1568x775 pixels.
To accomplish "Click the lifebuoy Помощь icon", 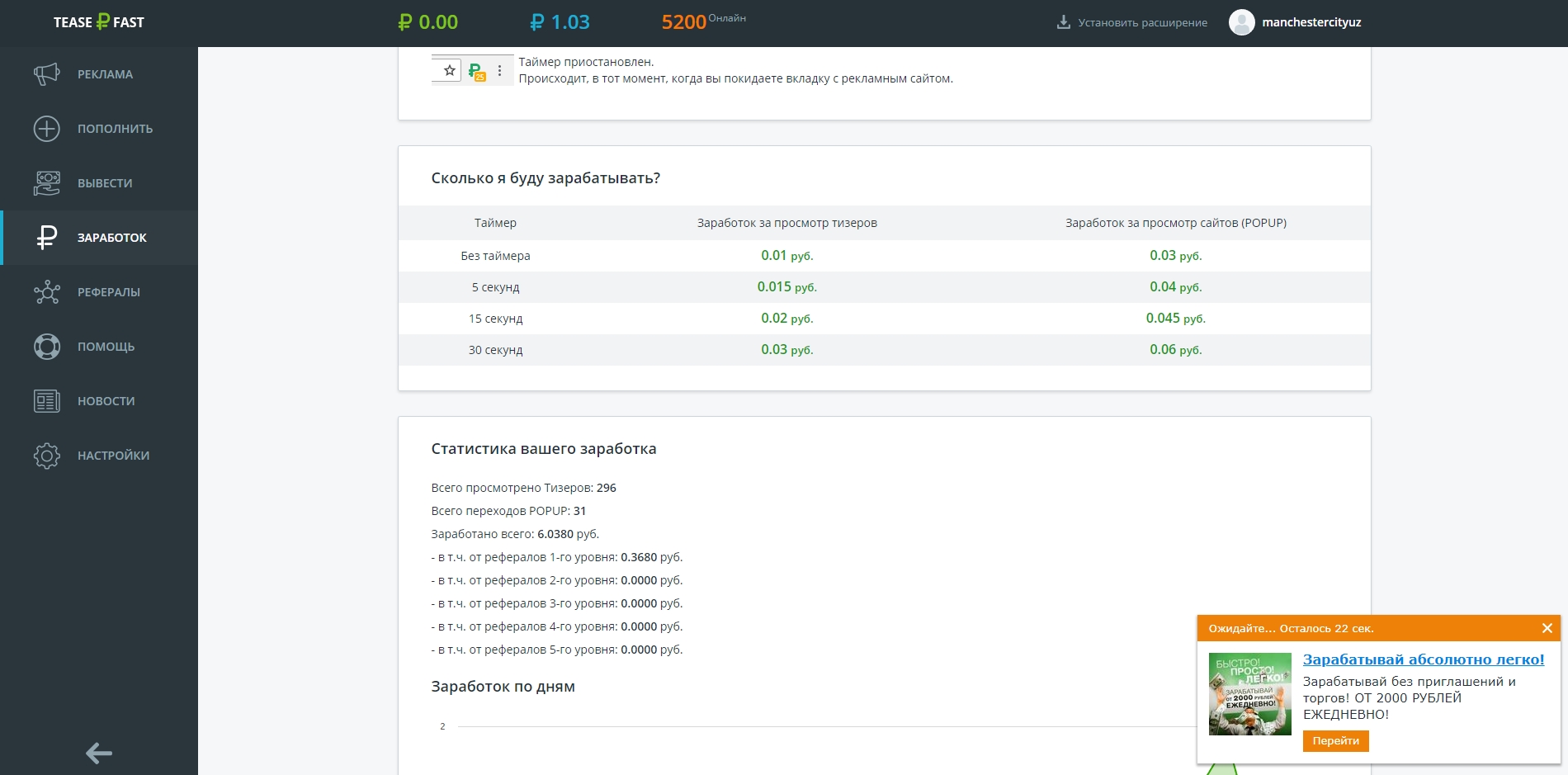I will (47, 347).
